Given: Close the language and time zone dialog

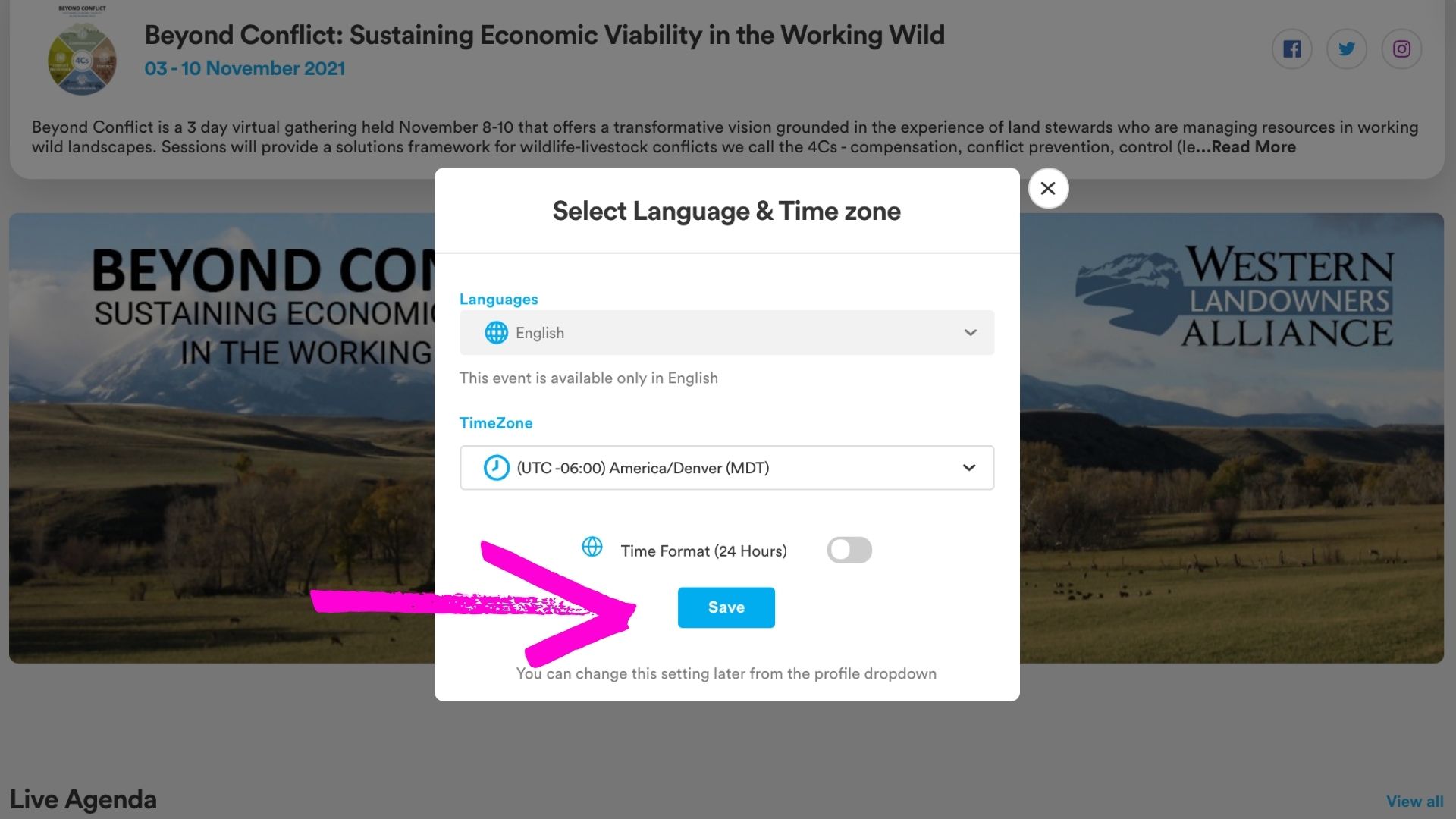Looking at the screenshot, I should [x=1048, y=188].
